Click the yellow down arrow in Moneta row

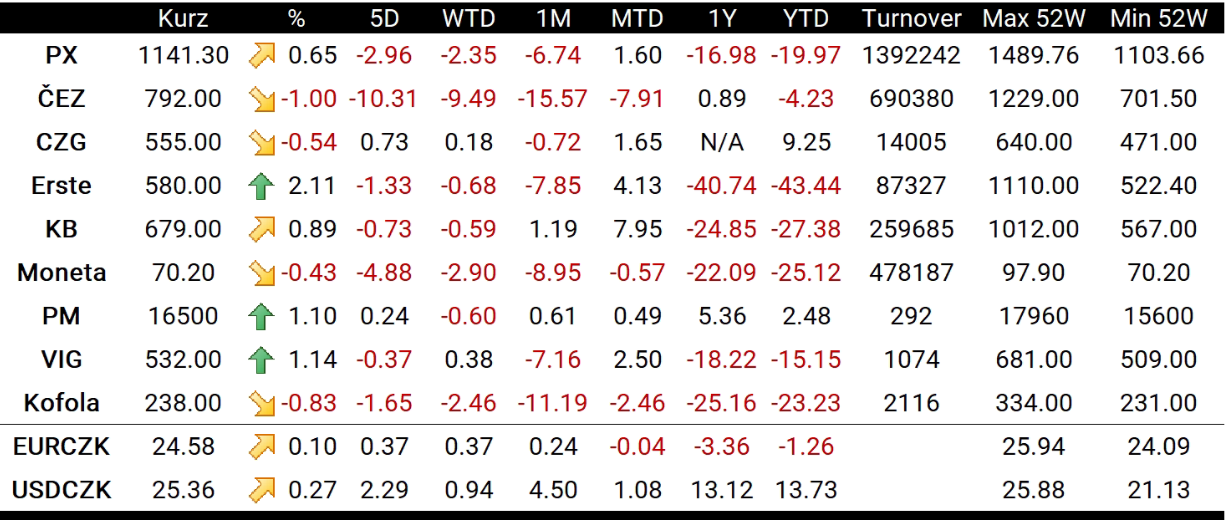coord(261,273)
